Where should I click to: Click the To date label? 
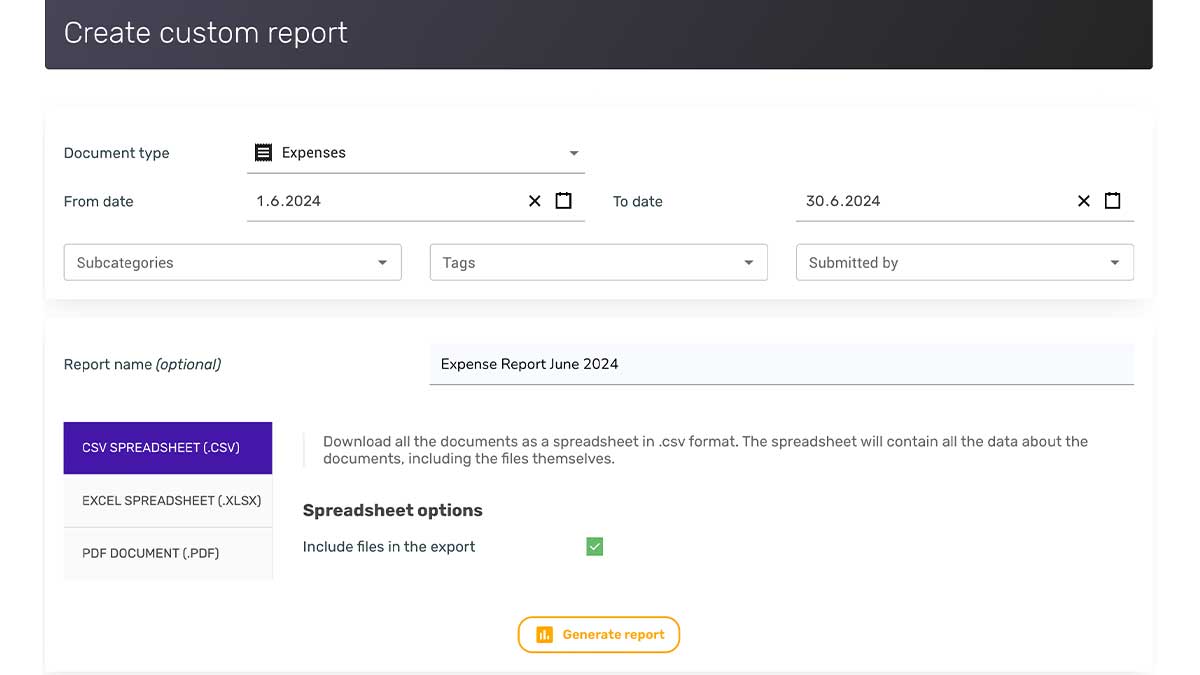point(638,201)
